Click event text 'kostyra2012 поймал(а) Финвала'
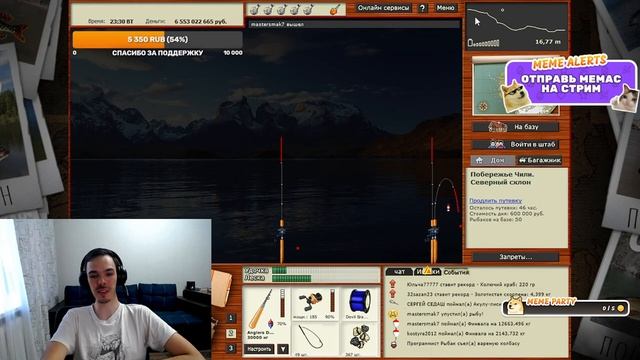640x360 pixels. click(x=448, y=334)
